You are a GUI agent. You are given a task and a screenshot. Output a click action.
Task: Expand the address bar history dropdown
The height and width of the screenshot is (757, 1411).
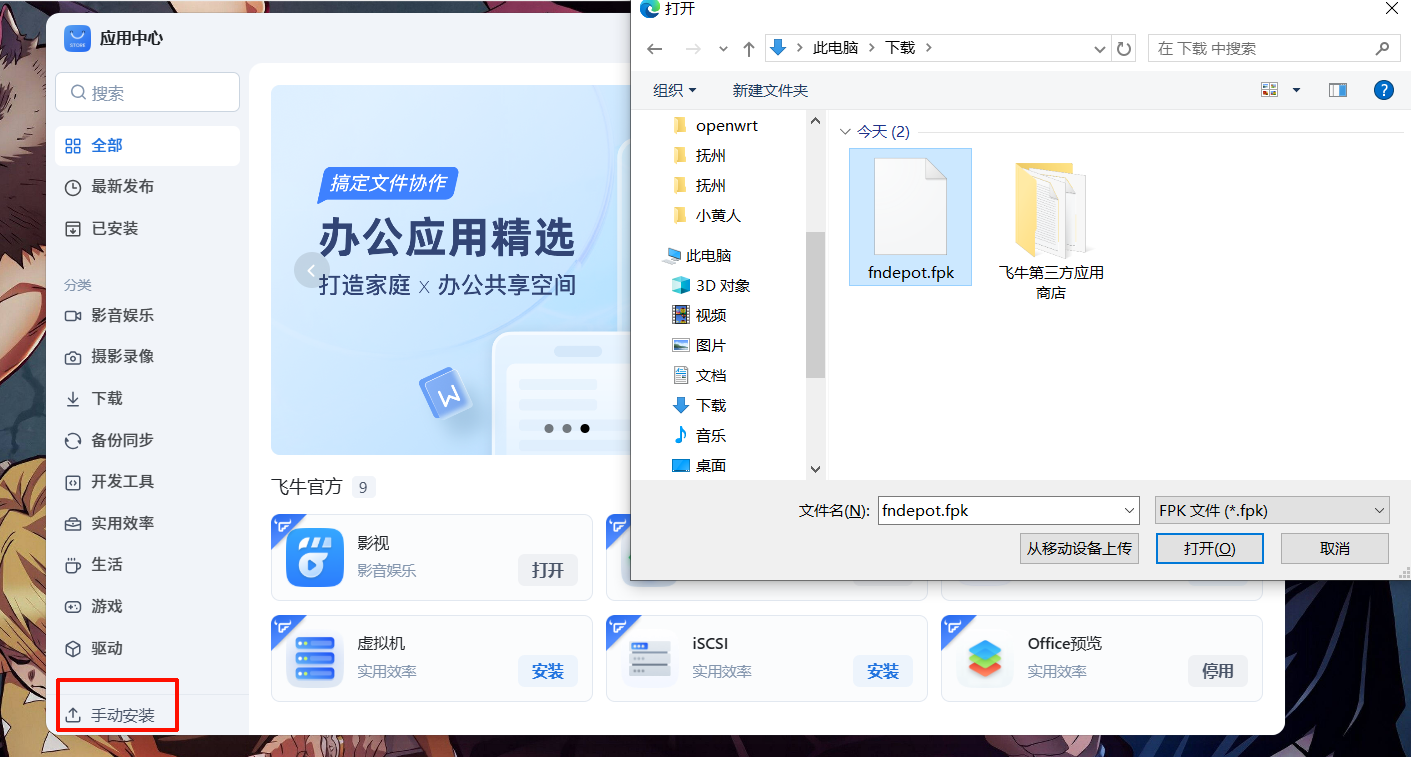point(1100,48)
